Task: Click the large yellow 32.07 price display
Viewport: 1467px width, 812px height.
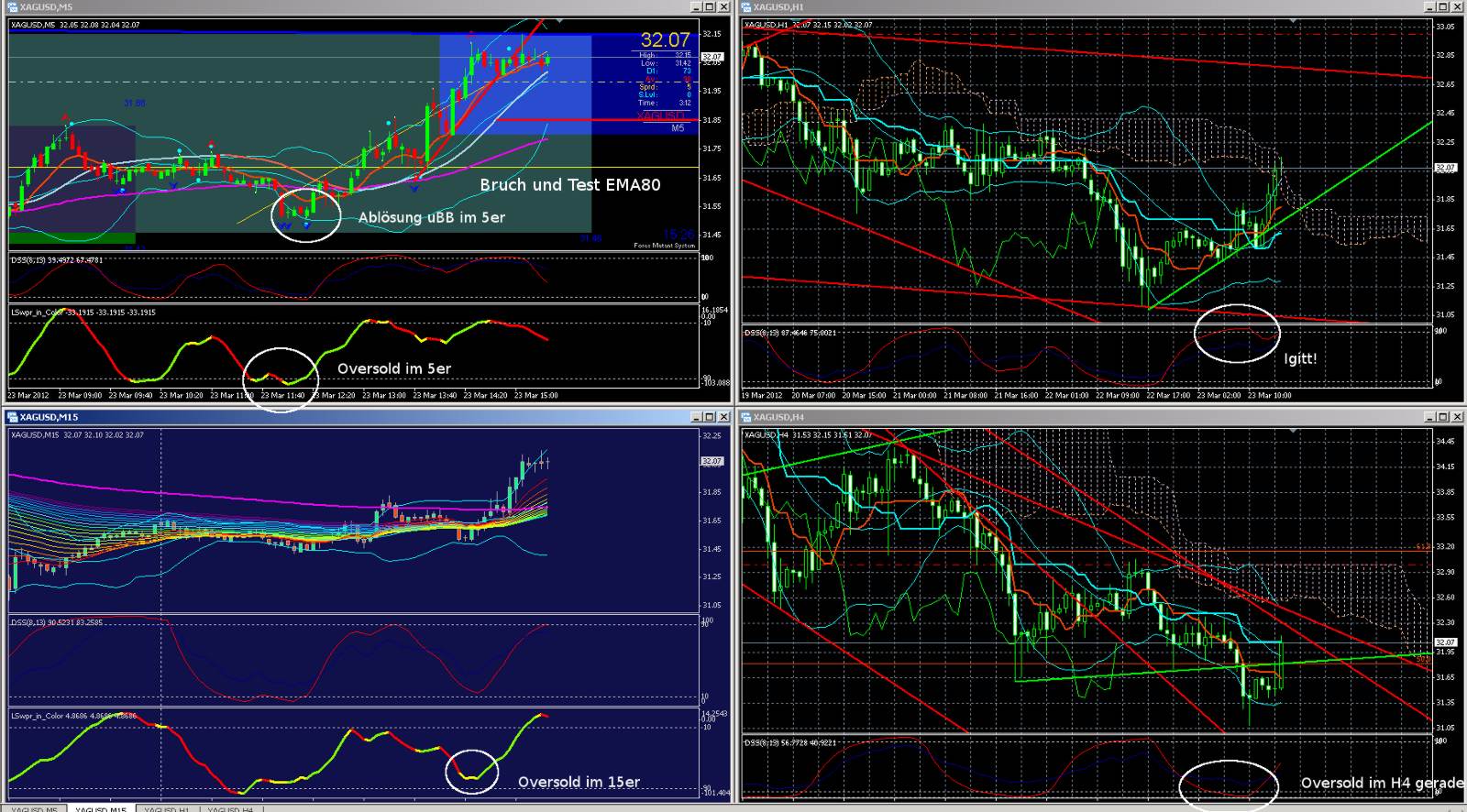Action: pyautogui.click(x=665, y=39)
